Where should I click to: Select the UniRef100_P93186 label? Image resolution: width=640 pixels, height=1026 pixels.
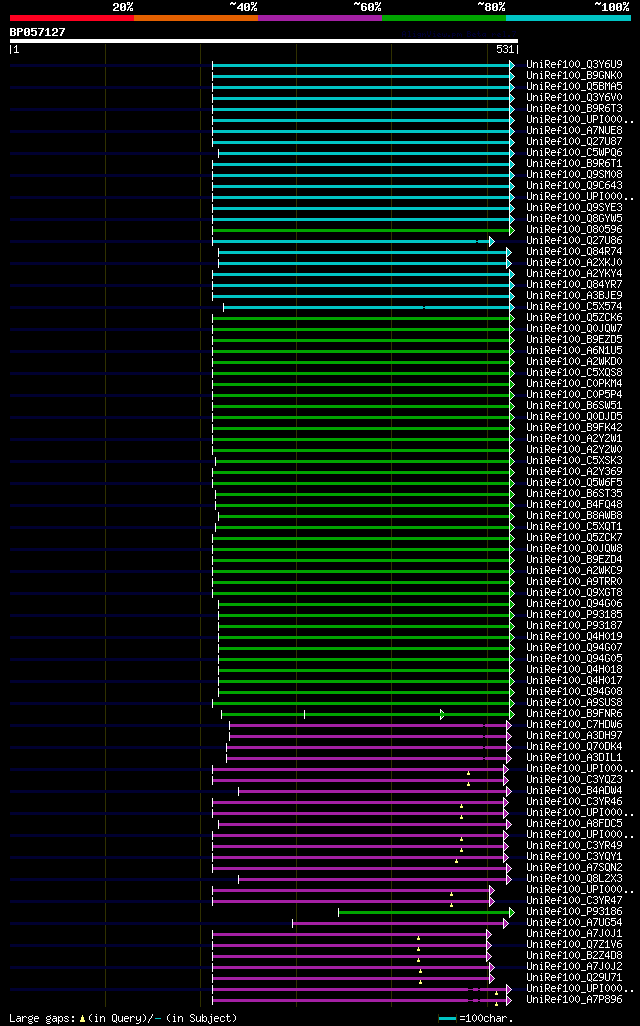575,911
